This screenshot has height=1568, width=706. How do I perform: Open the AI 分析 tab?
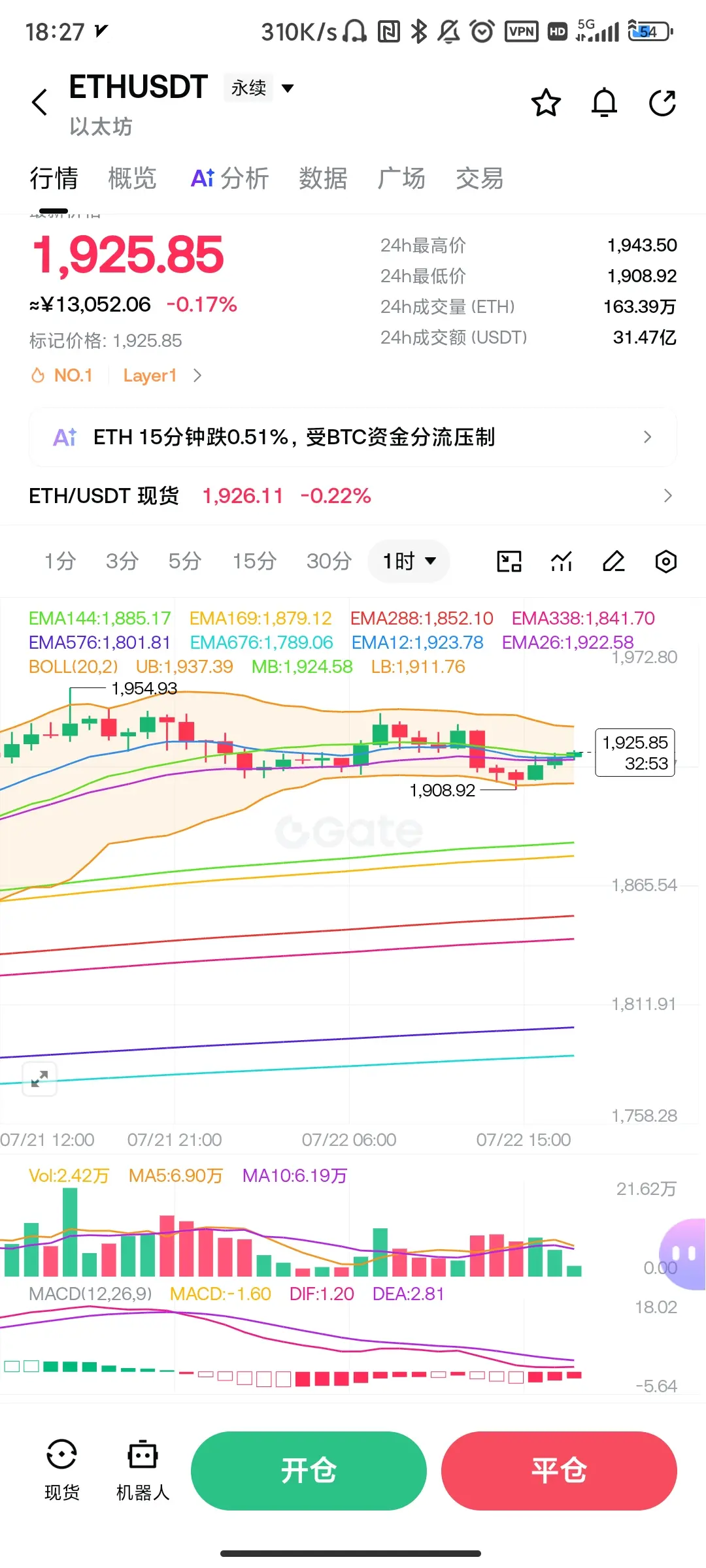pos(229,178)
